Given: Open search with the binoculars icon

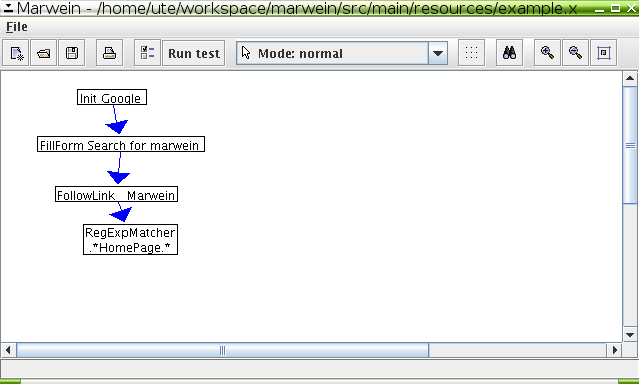Looking at the screenshot, I should (x=509, y=53).
